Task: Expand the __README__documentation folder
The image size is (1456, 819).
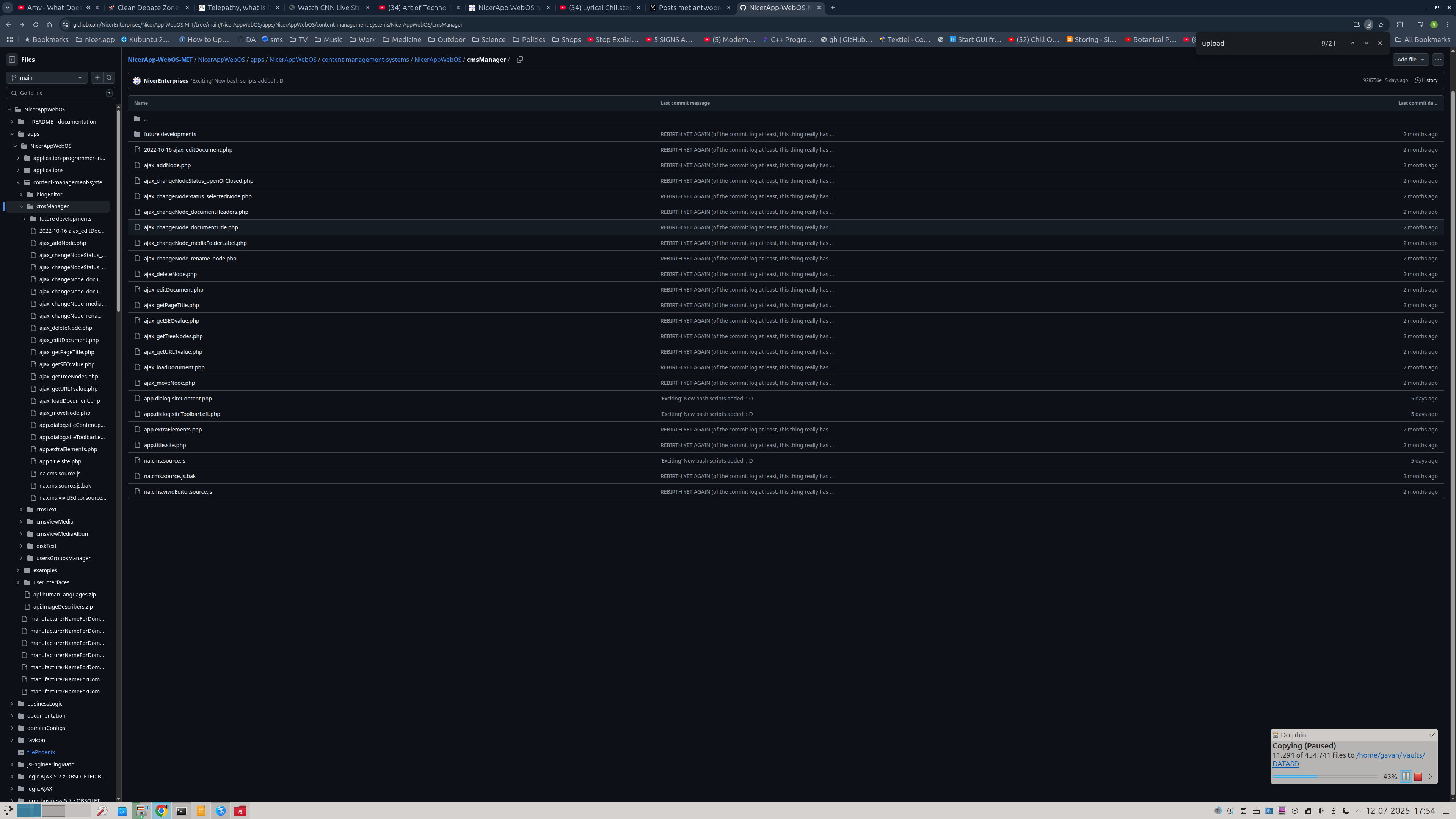Action: [12, 122]
